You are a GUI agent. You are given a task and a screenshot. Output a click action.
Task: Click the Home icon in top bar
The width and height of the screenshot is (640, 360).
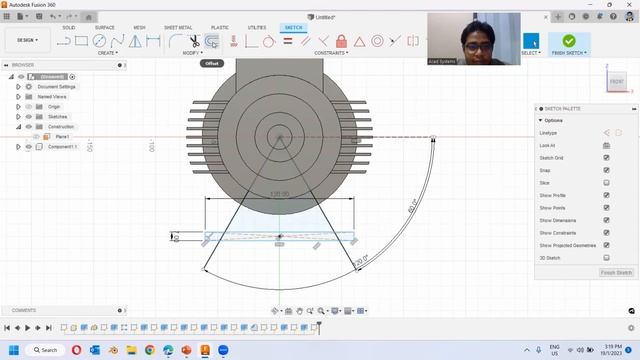click(x=89, y=17)
